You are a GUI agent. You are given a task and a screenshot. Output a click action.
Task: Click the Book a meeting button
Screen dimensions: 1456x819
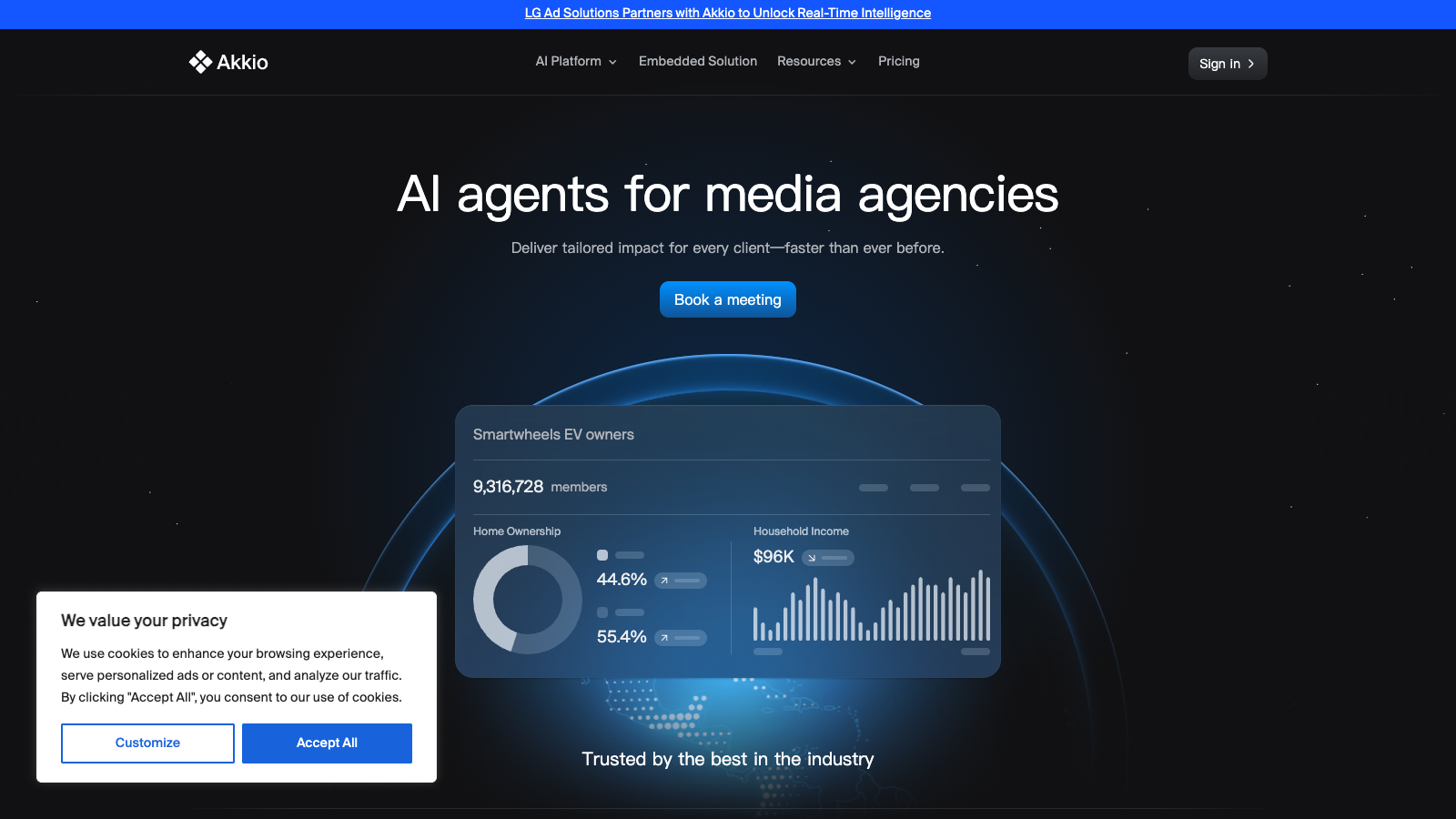[x=728, y=299]
